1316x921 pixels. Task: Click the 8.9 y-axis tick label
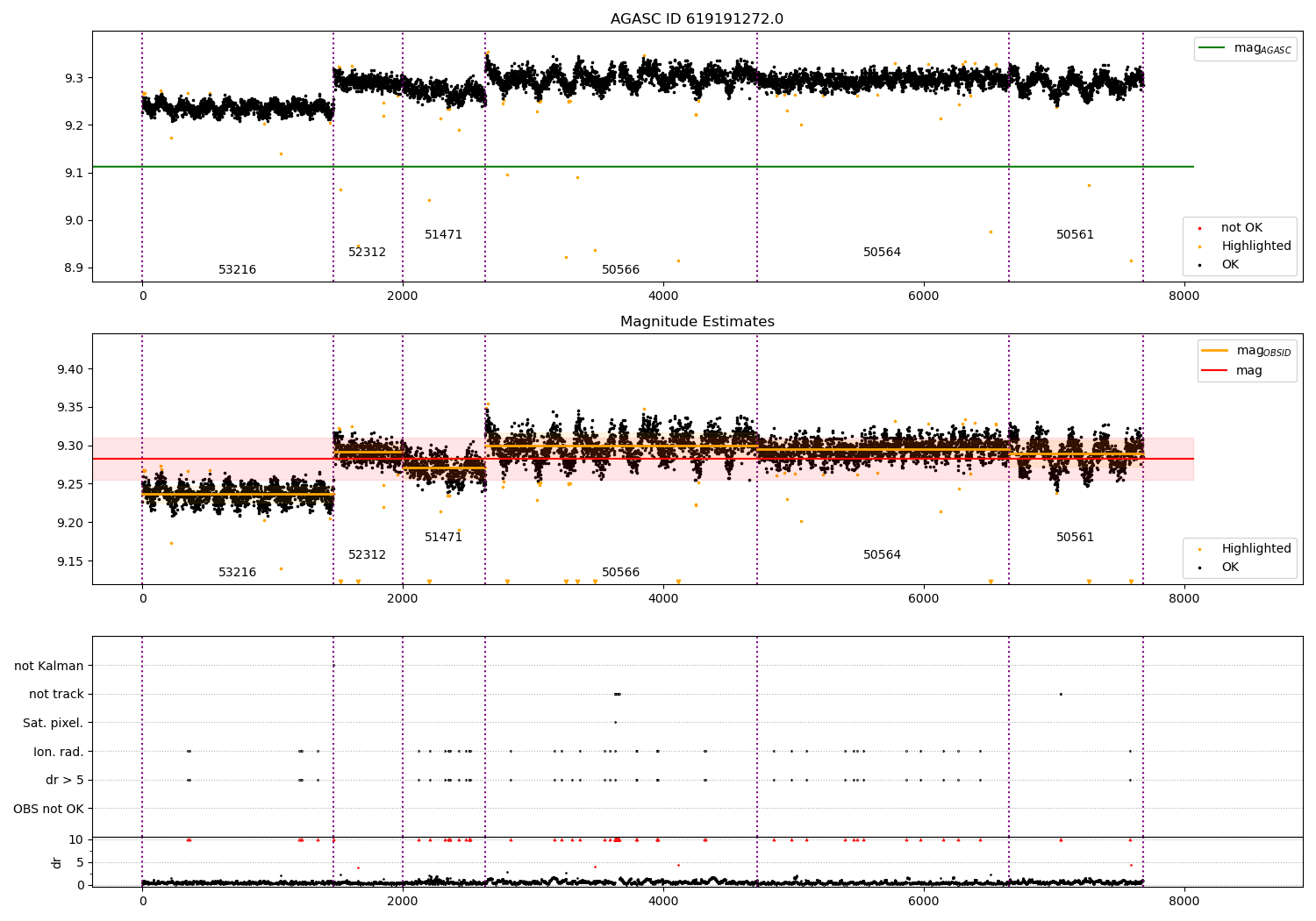tap(74, 268)
